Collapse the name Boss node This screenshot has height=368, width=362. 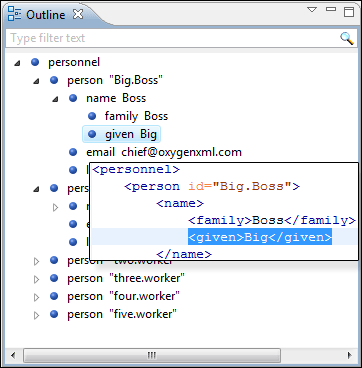point(55,99)
